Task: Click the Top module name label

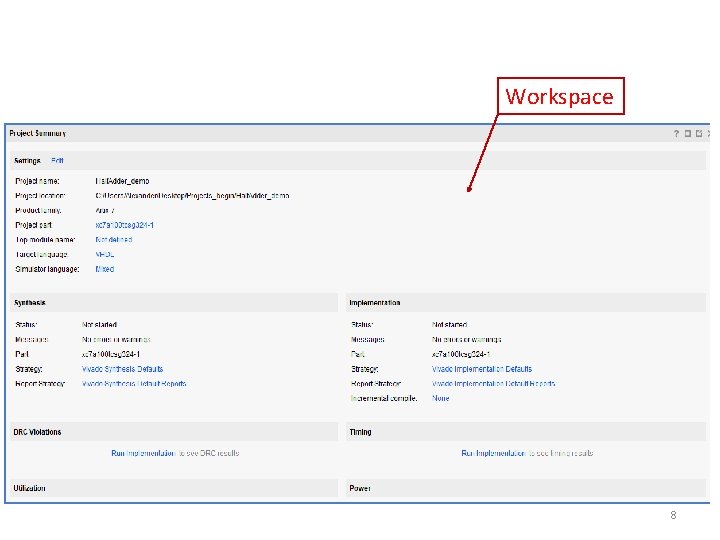Action: coord(45,240)
